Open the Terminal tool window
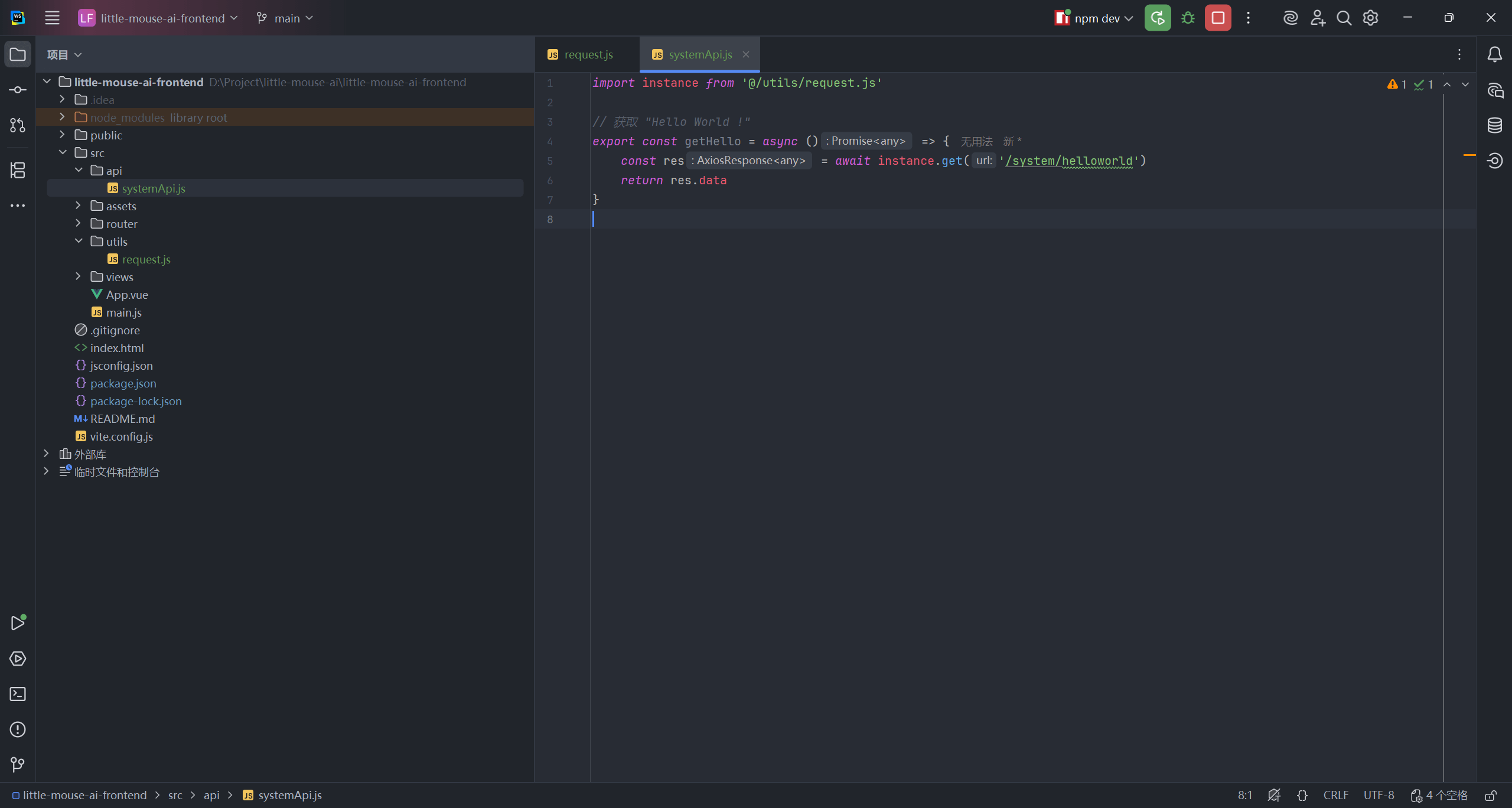This screenshot has width=1512, height=808. 18,694
